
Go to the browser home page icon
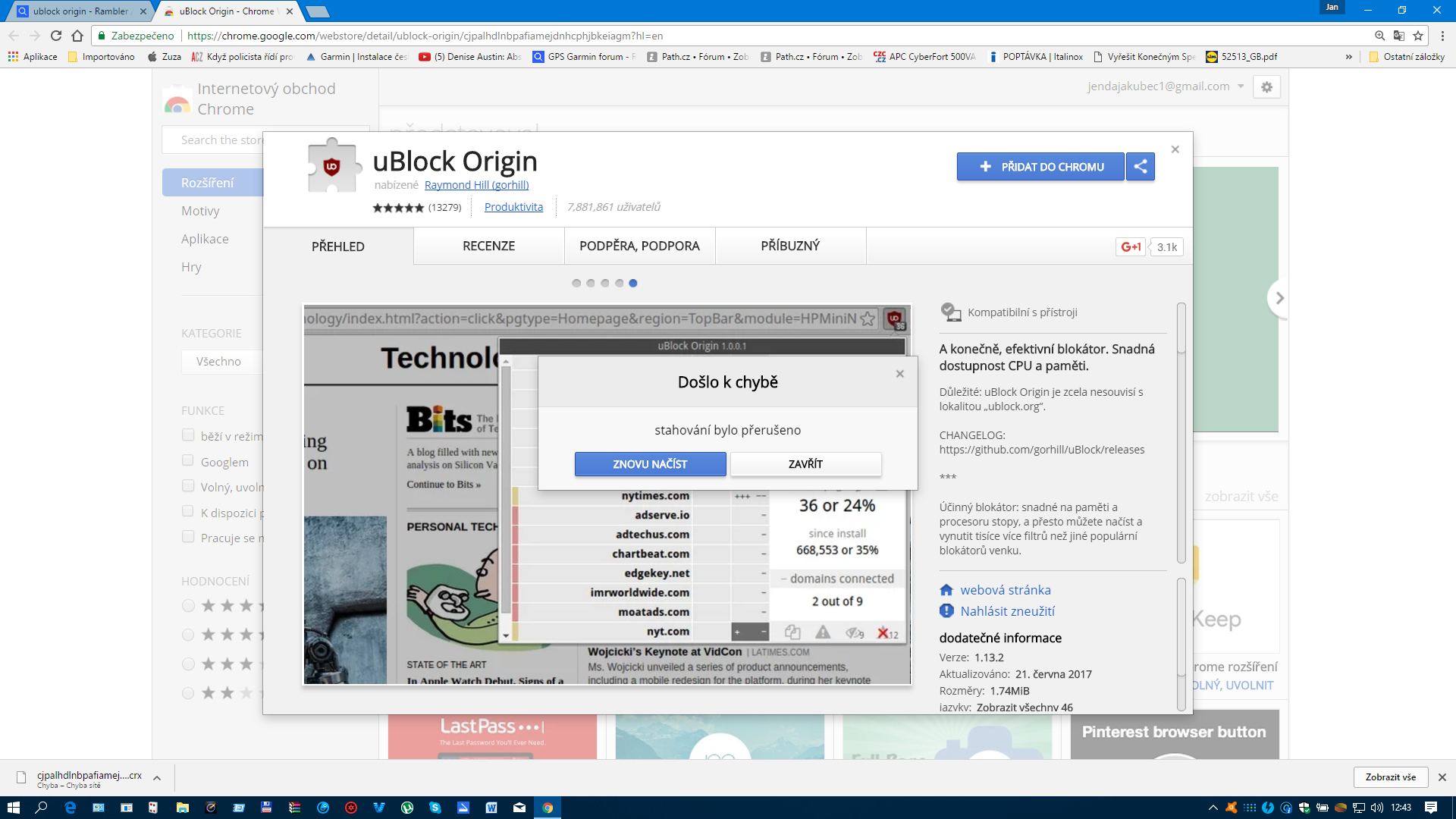click(77, 36)
